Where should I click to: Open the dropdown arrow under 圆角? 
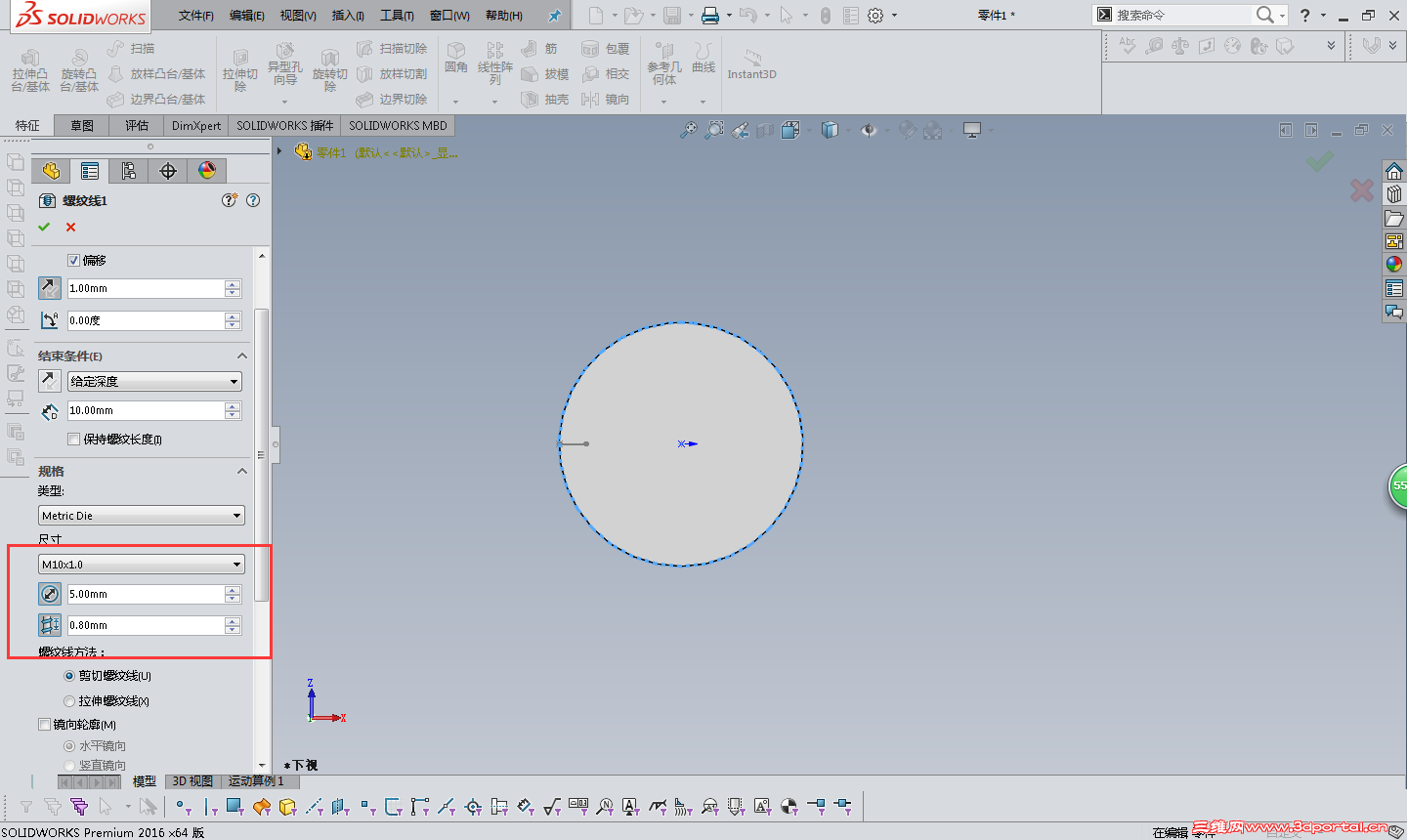click(455, 102)
